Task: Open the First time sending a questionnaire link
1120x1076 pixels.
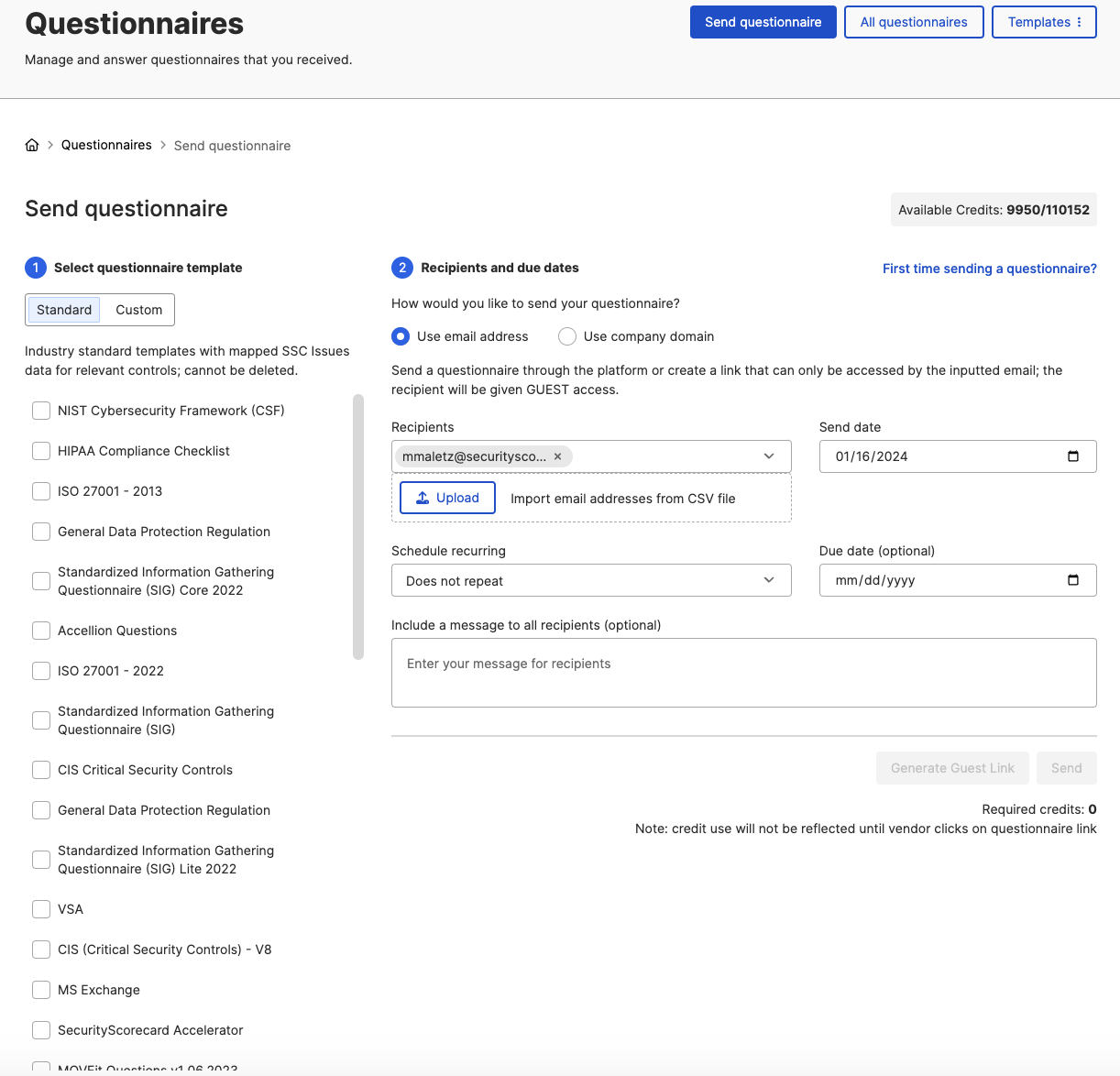Action: [x=990, y=268]
